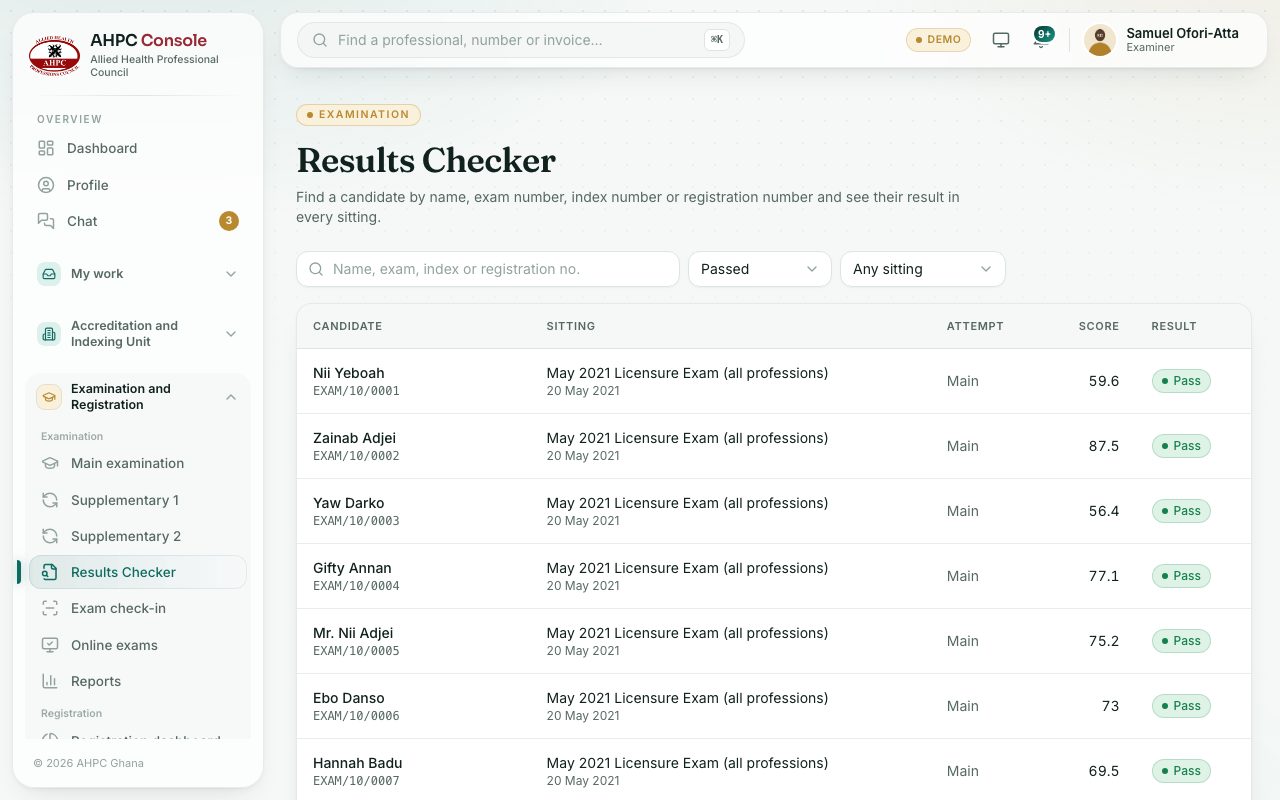Viewport: 1280px width, 800px height.
Task: Select candidate Nii Yeboah
Action: [348, 373]
